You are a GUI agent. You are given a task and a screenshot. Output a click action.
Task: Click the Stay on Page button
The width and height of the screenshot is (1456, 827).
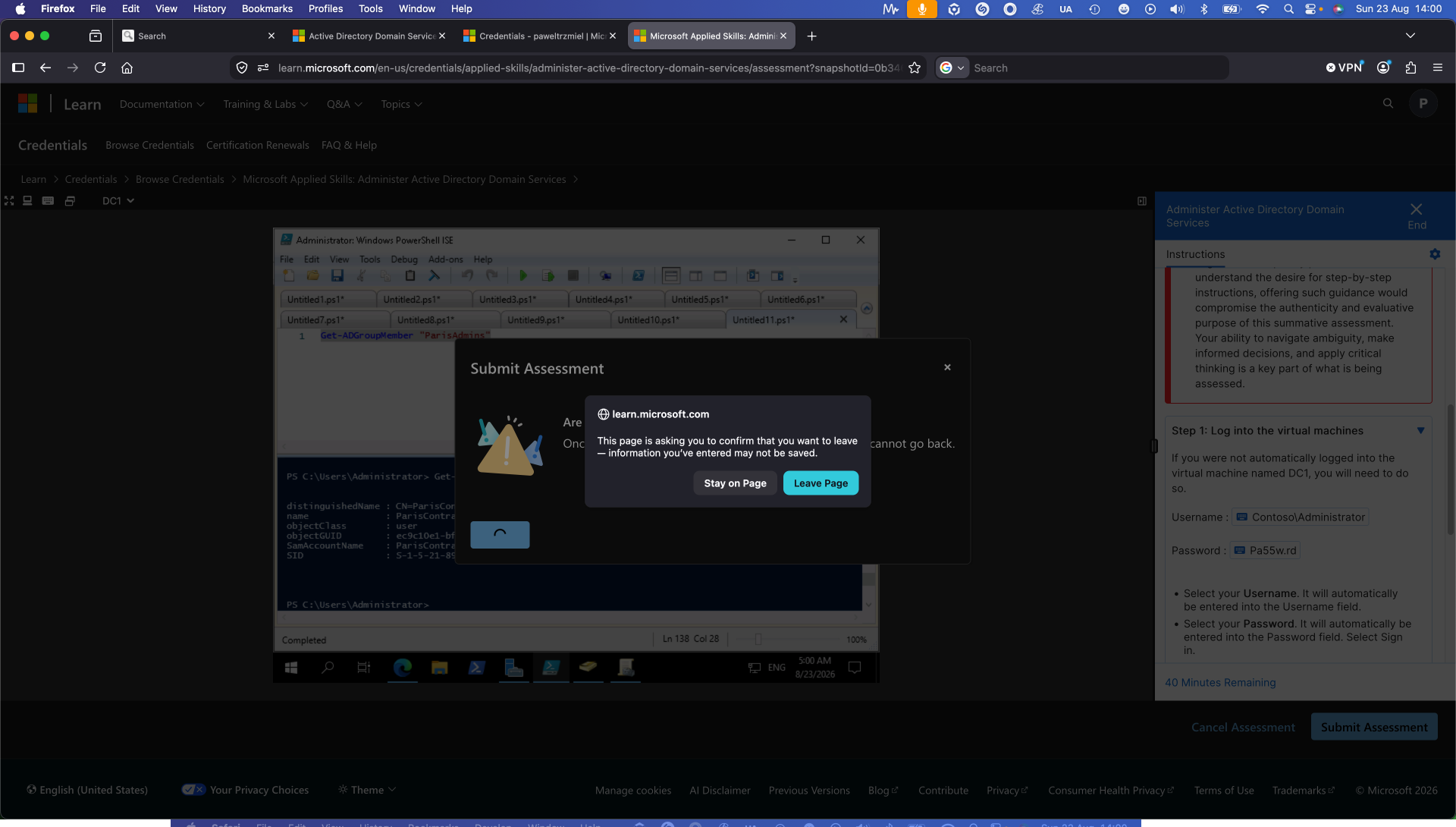[x=735, y=483]
